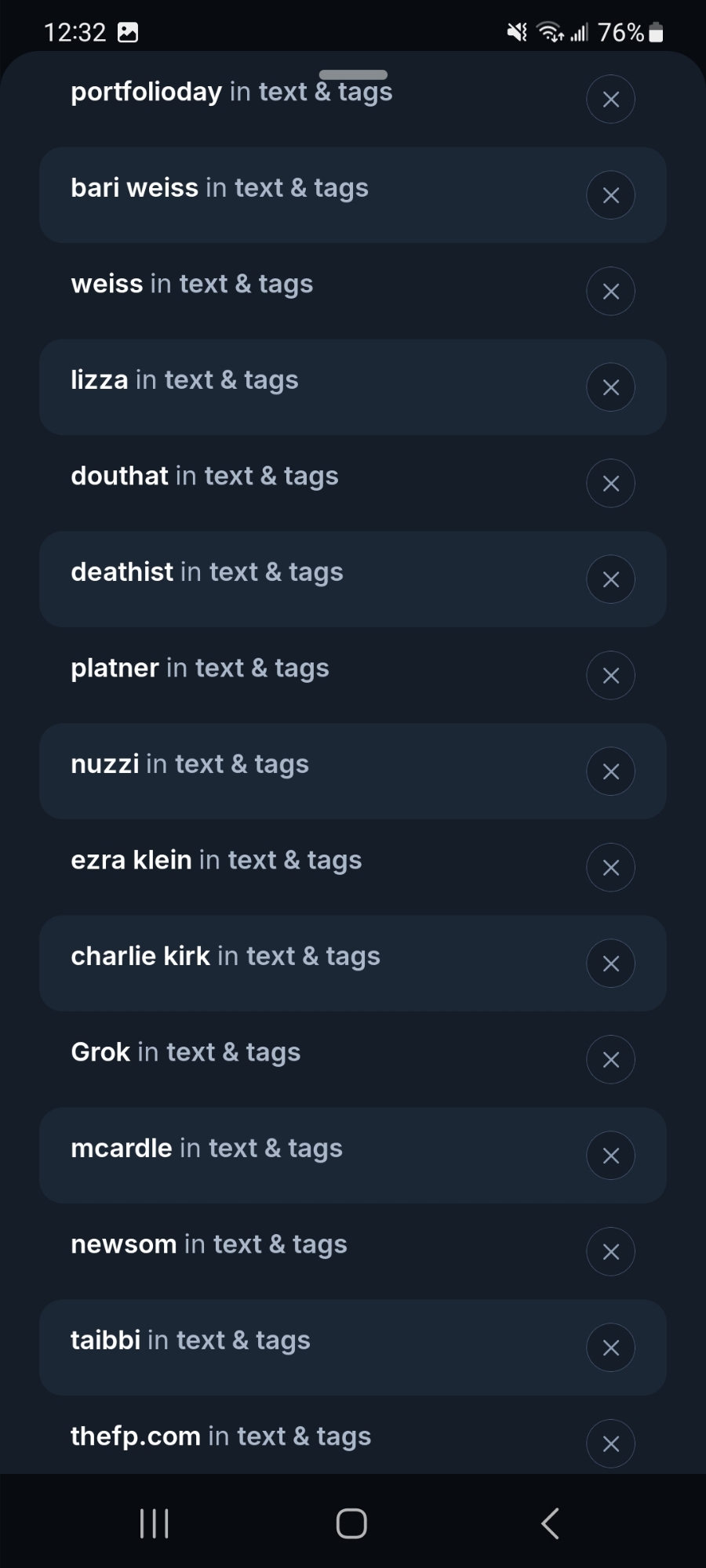Remove 'lizza' from the list
The width and height of the screenshot is (706, 1568).
pyautogui.click(x=610, y=387)
